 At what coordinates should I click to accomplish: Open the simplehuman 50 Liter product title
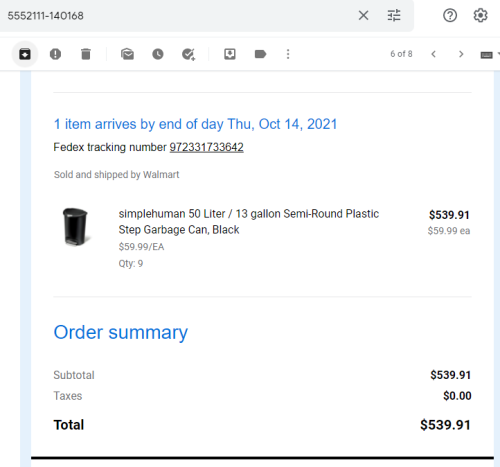pos(248,222)
